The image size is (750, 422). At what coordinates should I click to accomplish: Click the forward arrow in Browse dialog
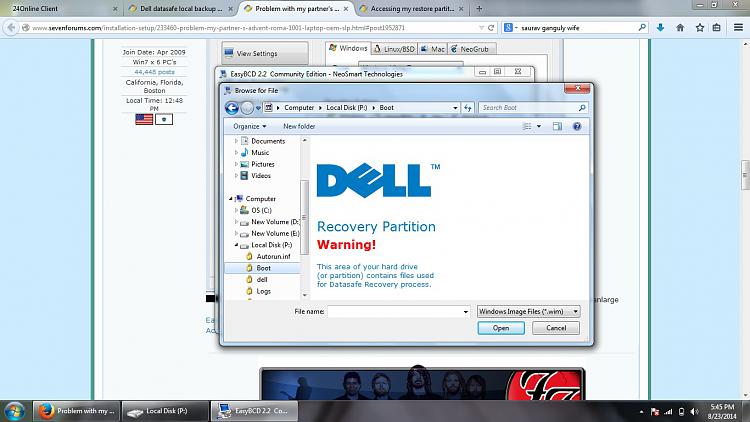[x=247, y=108]
